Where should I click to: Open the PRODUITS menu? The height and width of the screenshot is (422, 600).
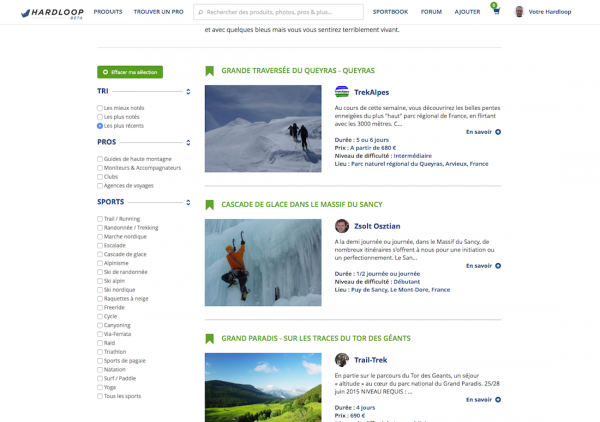(x=108, y=12)
